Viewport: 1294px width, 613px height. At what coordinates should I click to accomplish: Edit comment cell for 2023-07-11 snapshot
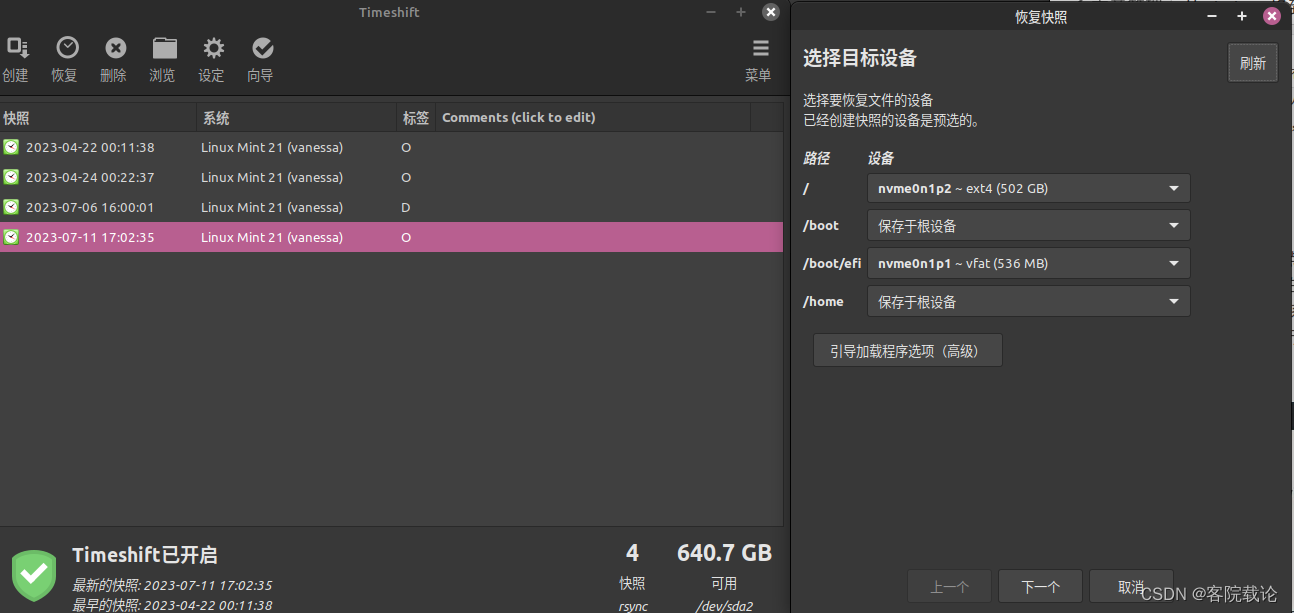pyautogui.click(x=593, y=237)
